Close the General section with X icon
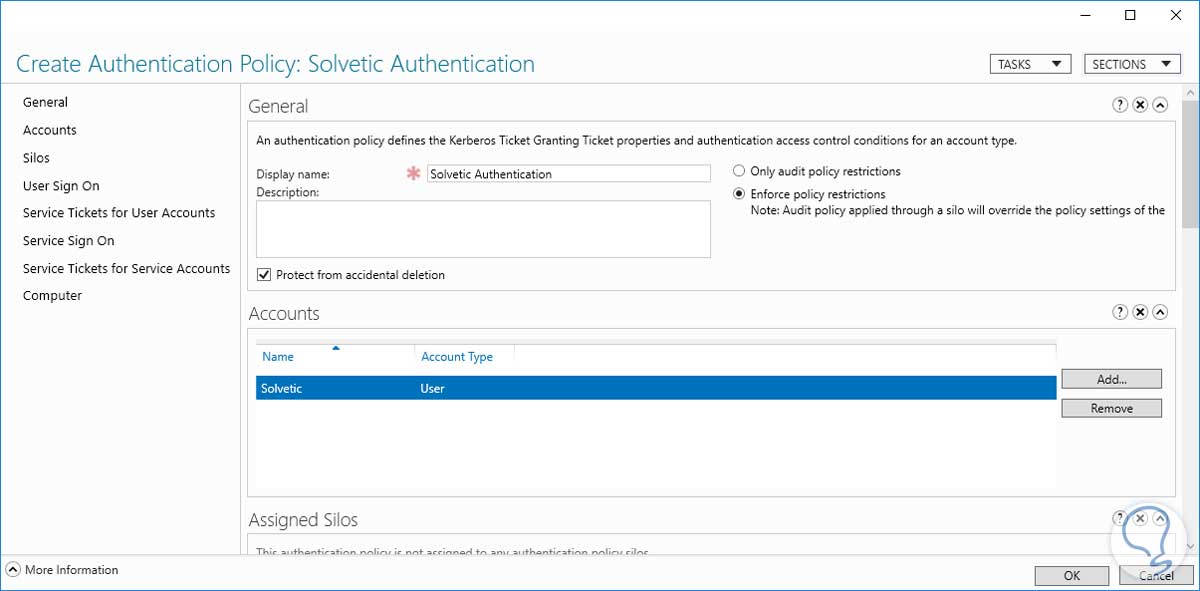The width and height of the screenshot is (1200, 591). 1140,105
